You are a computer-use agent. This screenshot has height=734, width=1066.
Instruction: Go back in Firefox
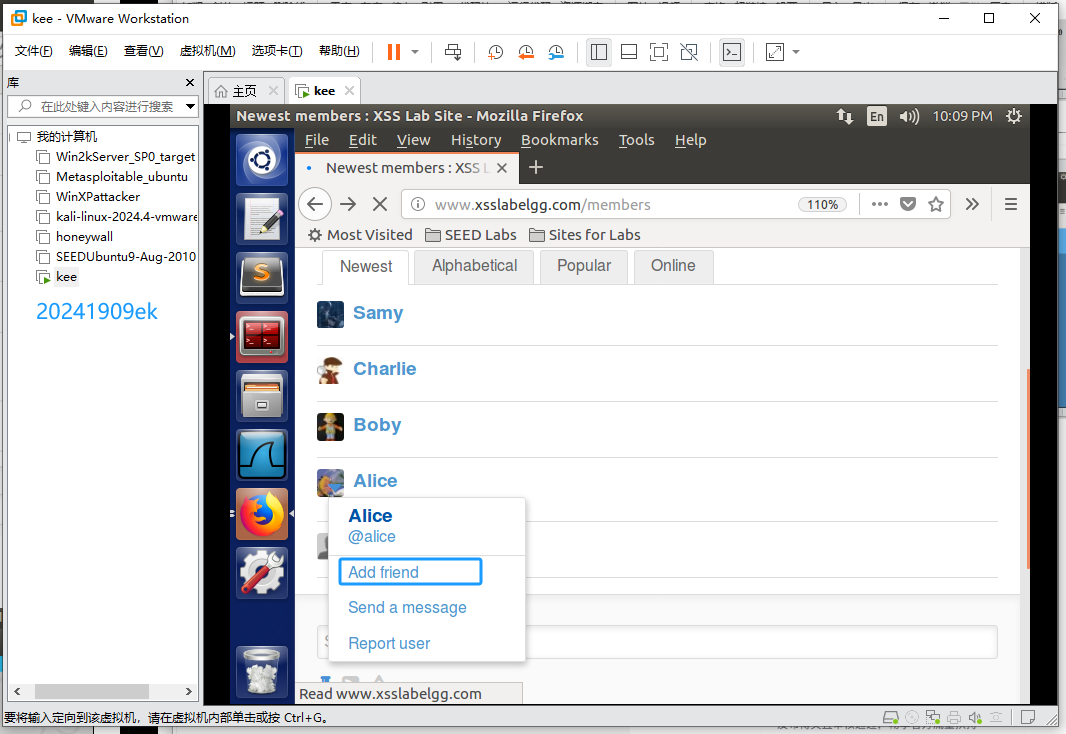tap(315, 204)
